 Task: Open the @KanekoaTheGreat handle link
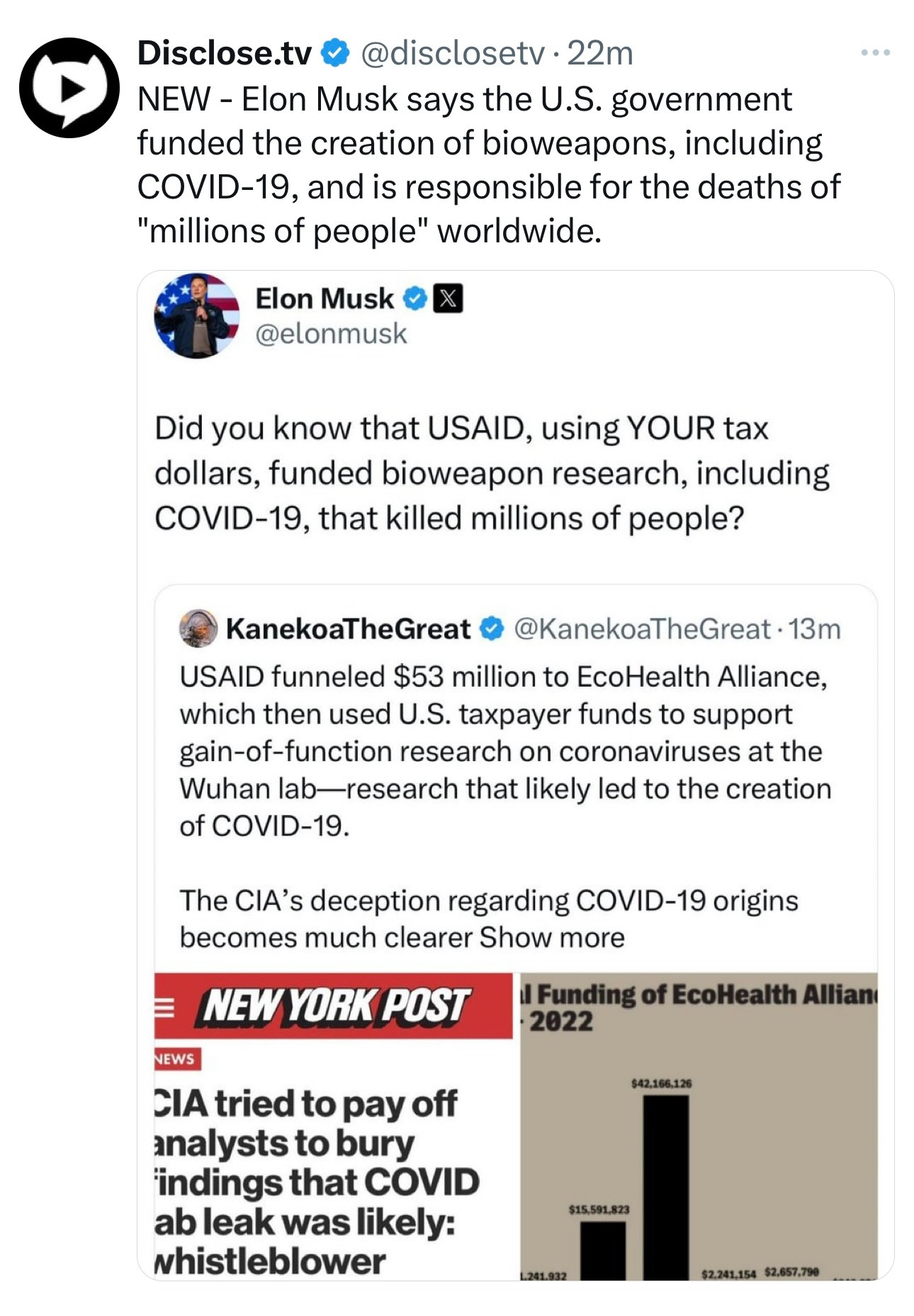(641, 628)
